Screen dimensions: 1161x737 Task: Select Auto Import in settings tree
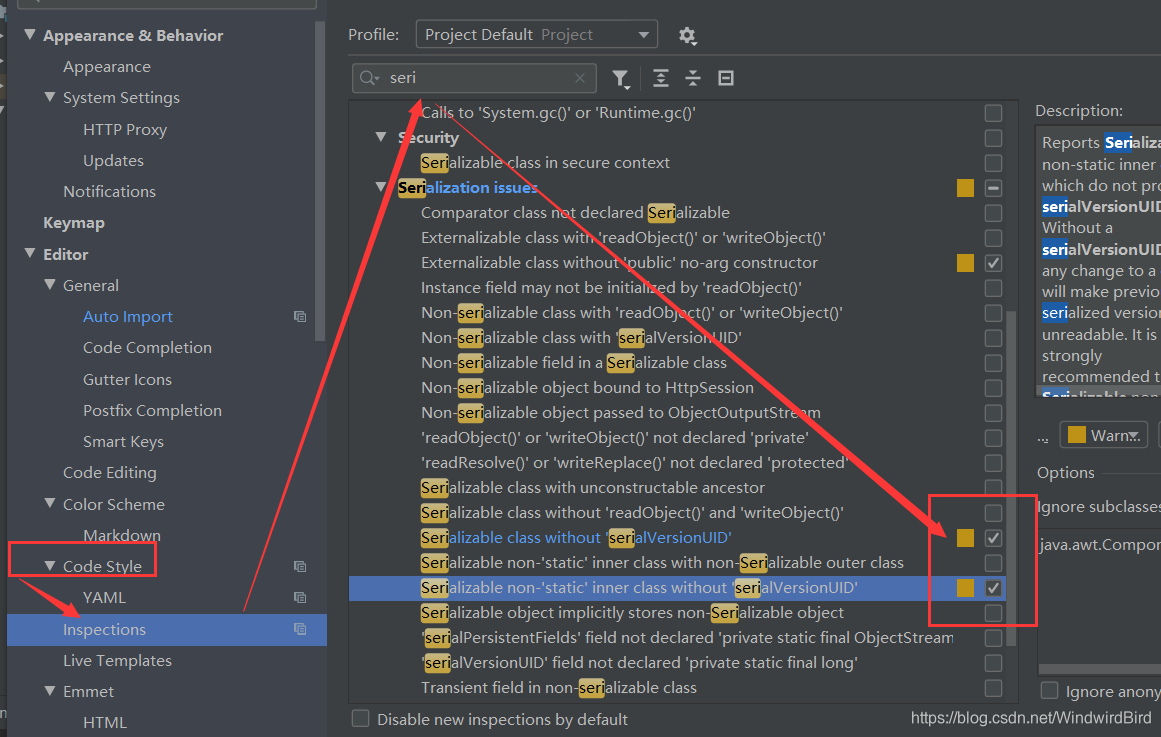tap(127, 317)
